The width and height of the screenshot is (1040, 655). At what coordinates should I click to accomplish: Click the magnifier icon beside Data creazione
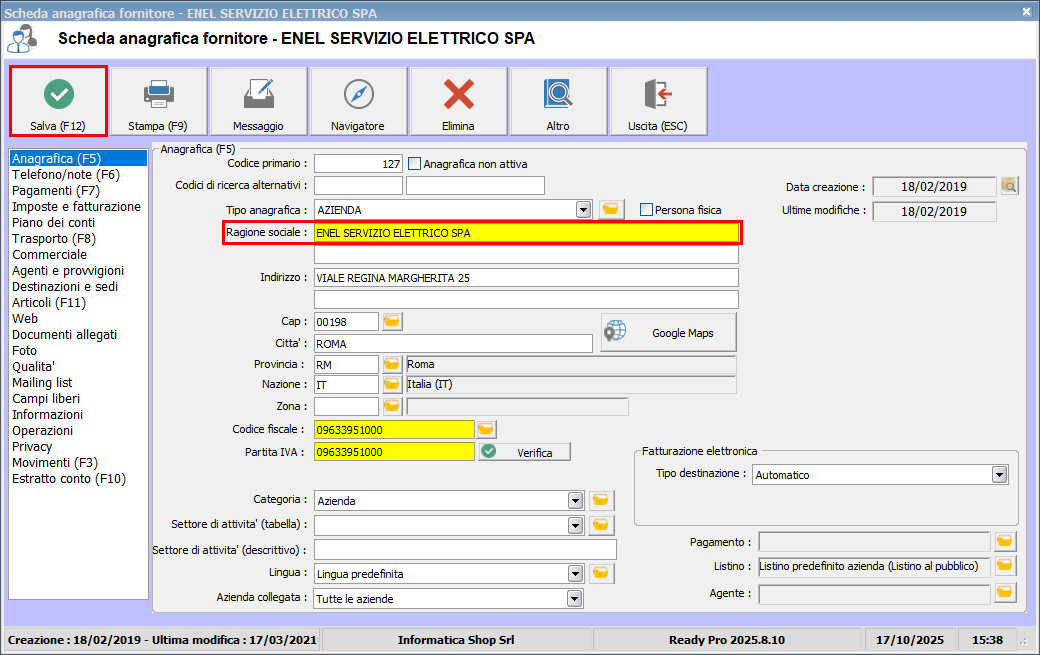pyautogui.click(x=1009, y=186)
